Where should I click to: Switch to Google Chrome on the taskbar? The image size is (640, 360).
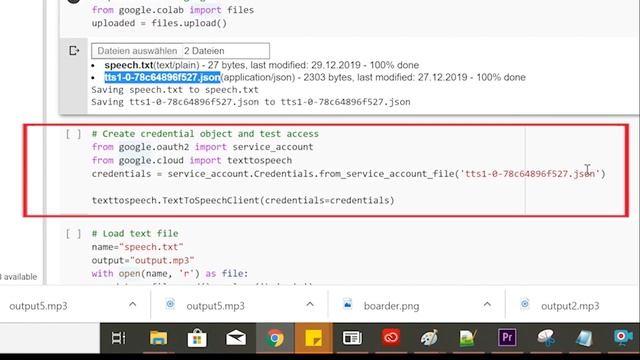[275, 338]
